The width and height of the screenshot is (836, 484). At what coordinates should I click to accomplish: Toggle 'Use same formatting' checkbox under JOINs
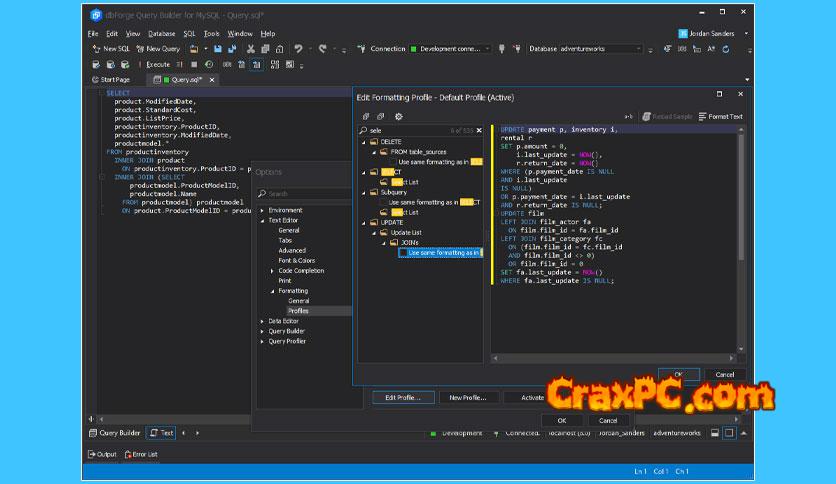[403, 253]
